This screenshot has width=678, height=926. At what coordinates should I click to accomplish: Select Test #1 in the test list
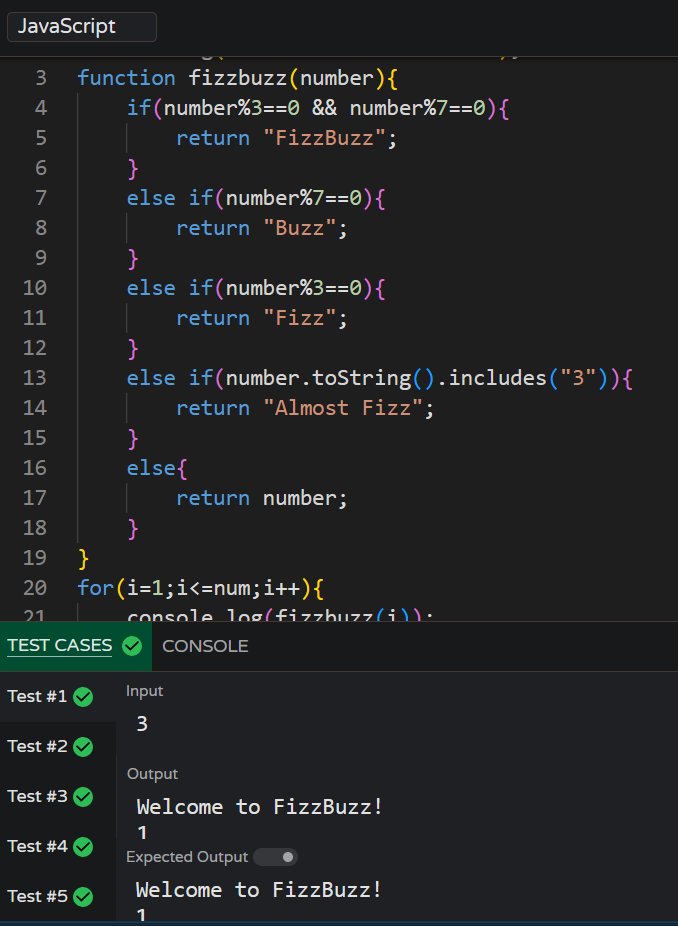click(58, 697)
